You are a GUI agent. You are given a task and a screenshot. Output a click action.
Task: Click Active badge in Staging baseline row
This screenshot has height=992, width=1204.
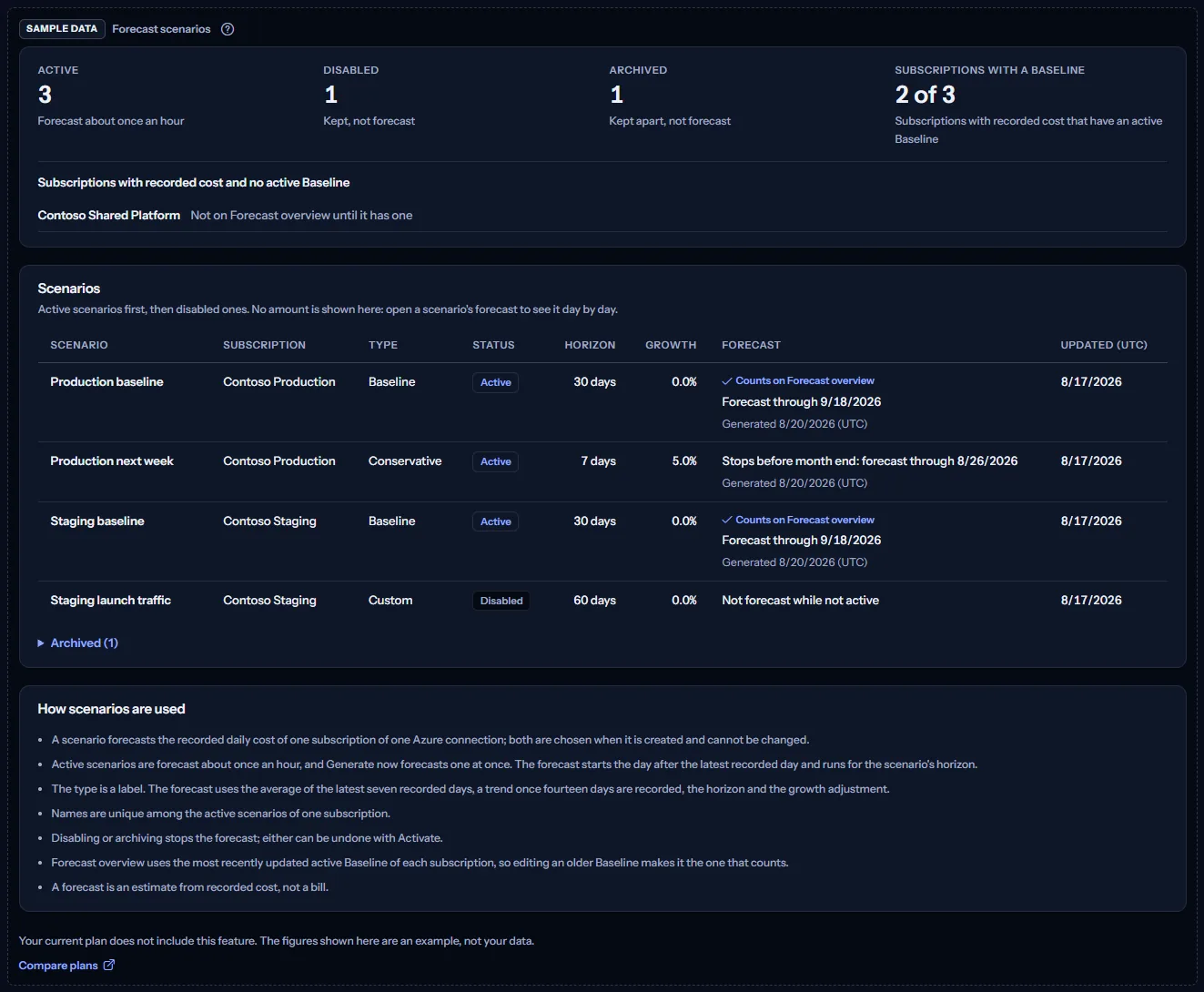[x=496, y=522]
